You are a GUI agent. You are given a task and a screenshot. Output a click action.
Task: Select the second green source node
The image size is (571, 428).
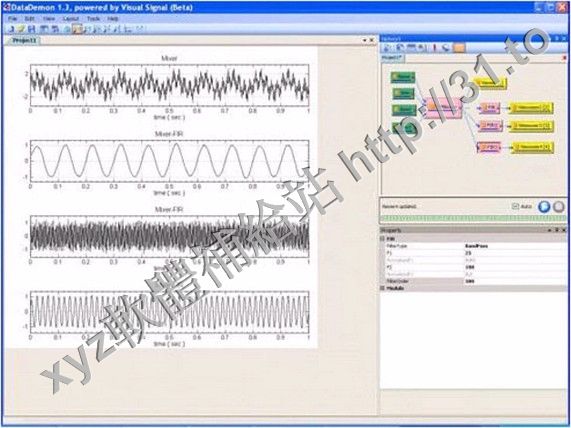click(403, 93)
